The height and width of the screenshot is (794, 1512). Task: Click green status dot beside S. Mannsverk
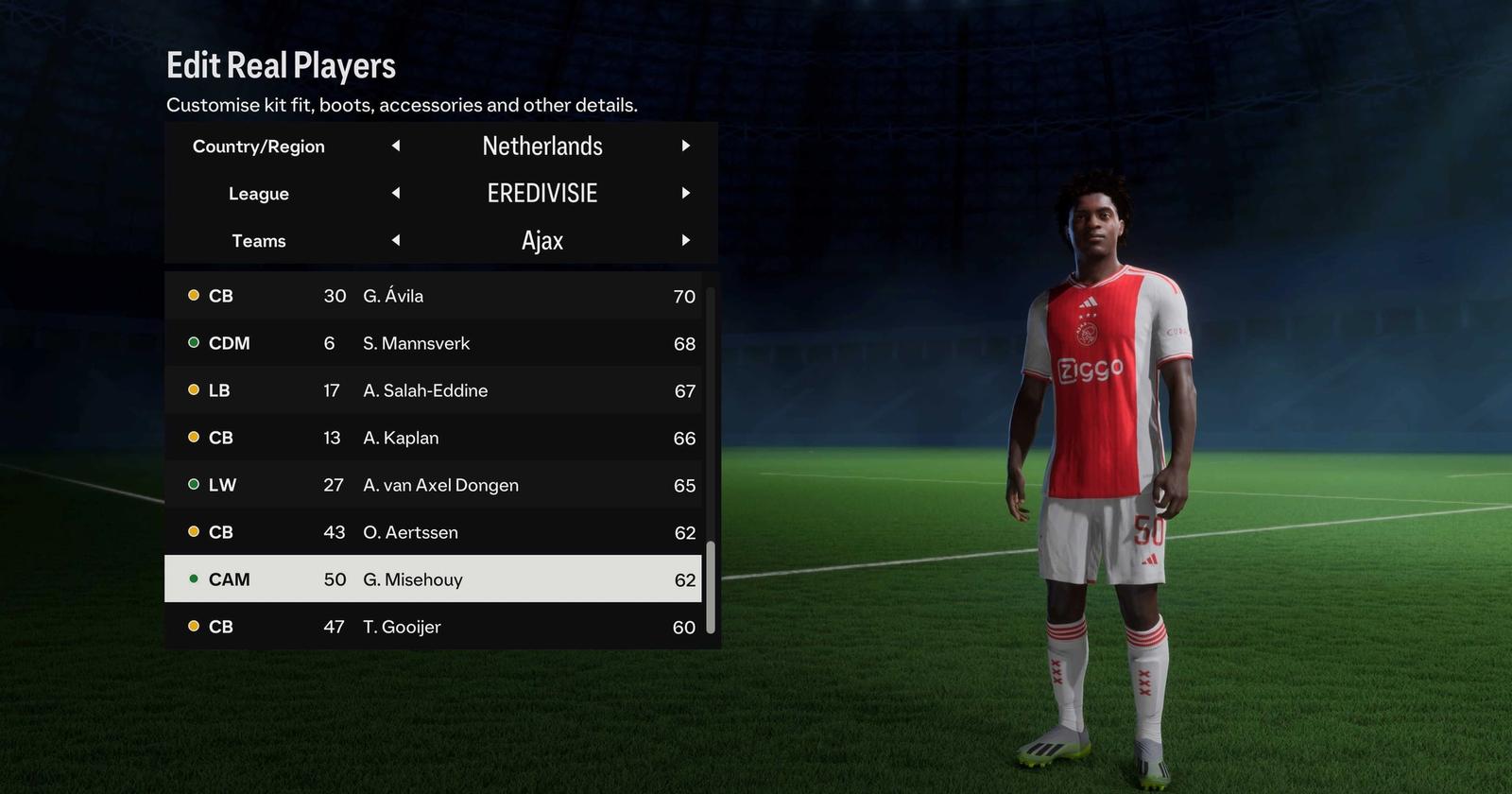click(x=194, y=342)
